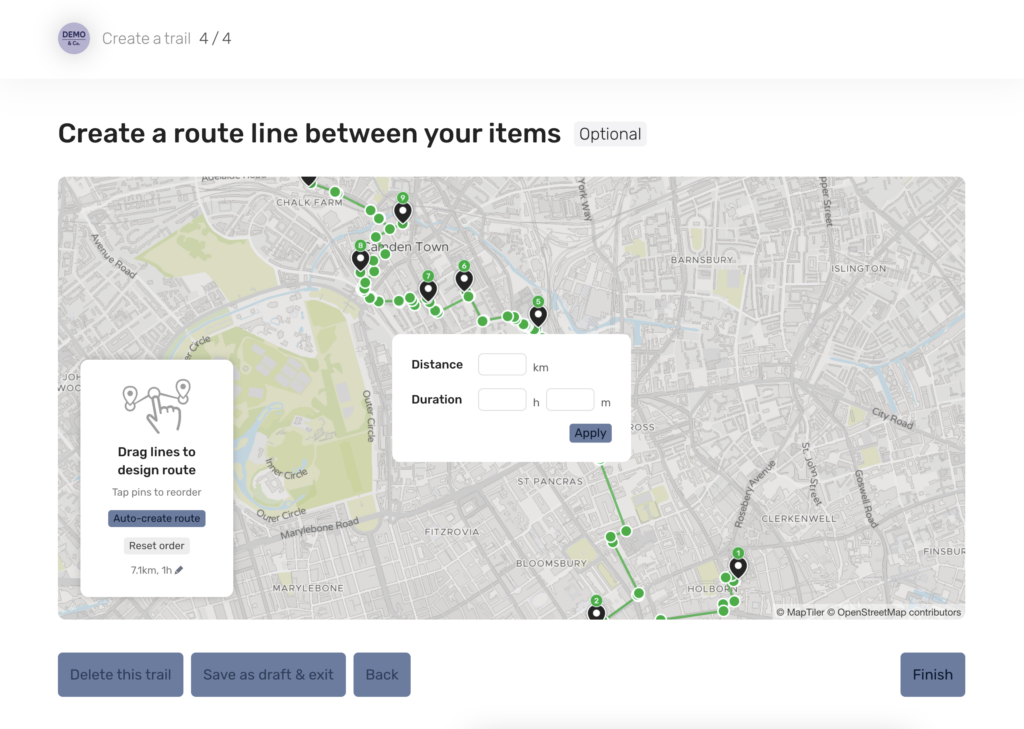Select map pin number 5

(538, 315)
